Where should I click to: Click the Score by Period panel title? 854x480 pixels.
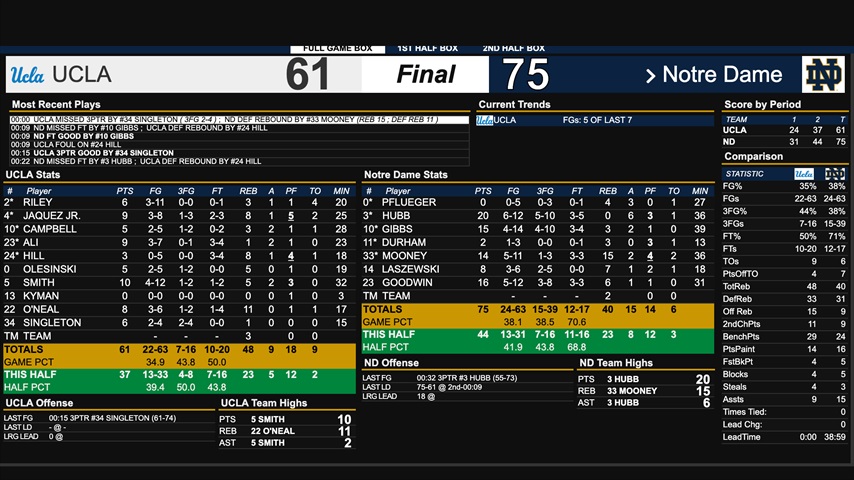coord(762,105)
